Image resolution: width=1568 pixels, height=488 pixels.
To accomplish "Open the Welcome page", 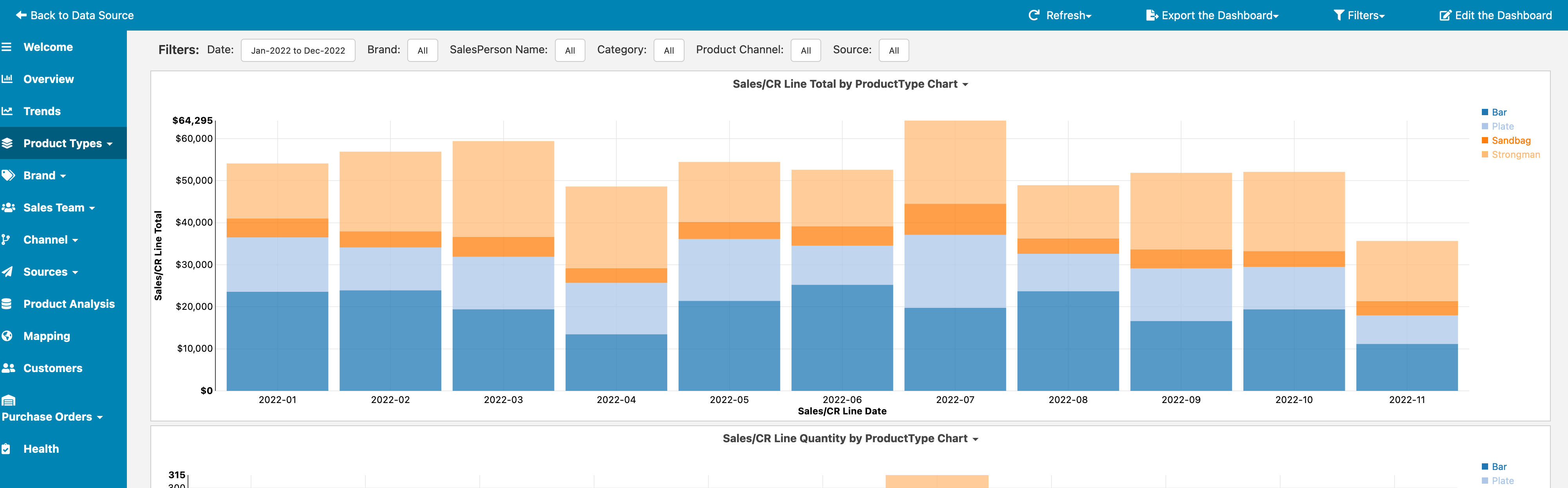I will 48,47.
